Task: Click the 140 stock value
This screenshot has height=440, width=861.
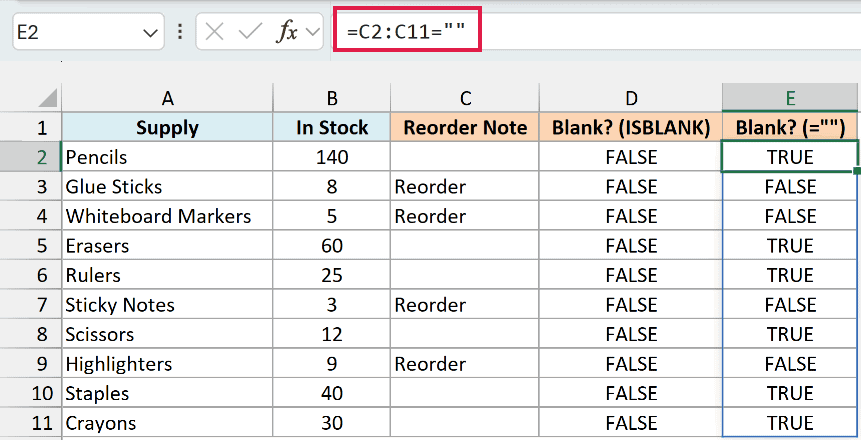Action: pyautogui.click(x=332, y=157)
